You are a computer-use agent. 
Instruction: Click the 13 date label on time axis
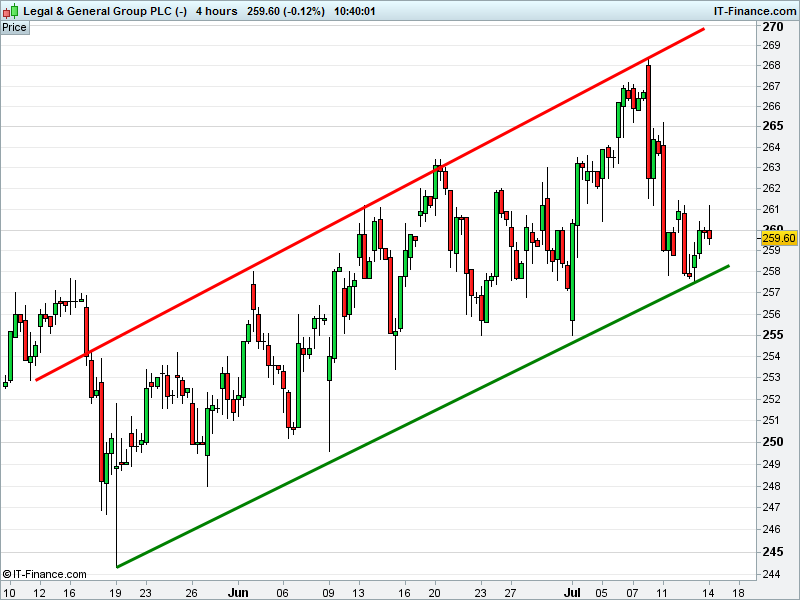pyautogui.click(x=359, y=593)
